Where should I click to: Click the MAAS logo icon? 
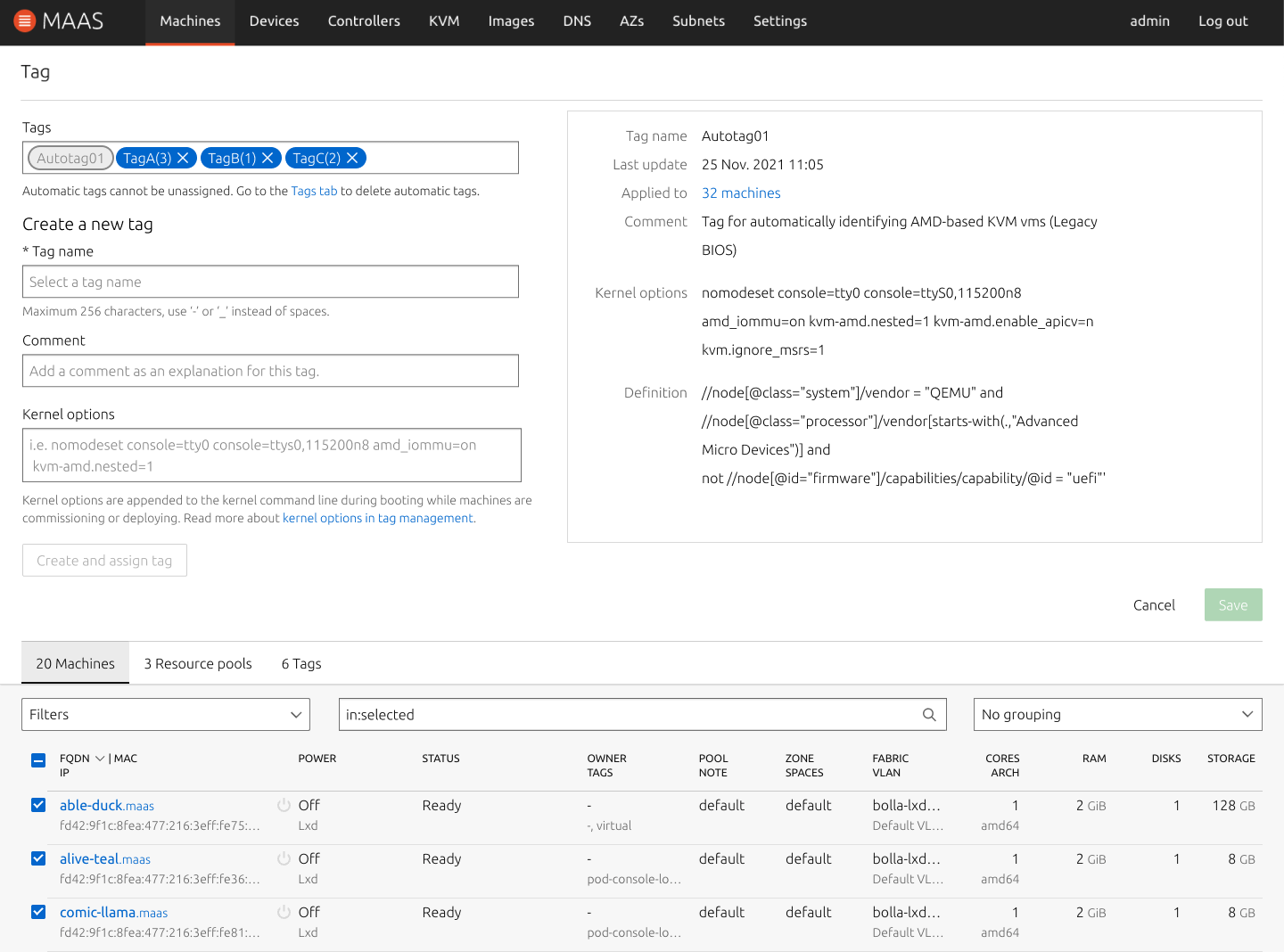click(x=25, y=21)
